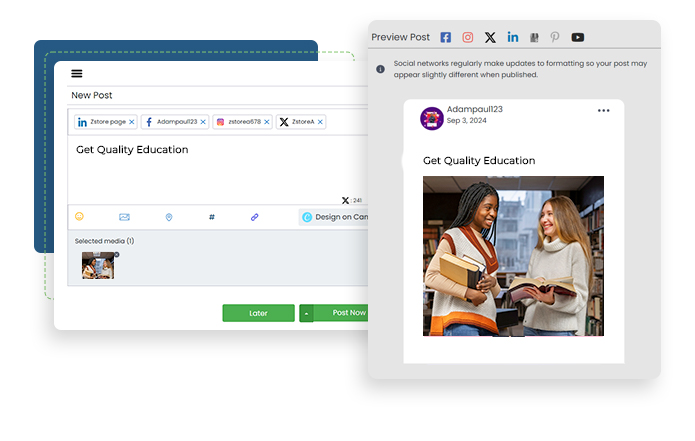
Task: Switch preview to X
Action: click(x=490, y=37)
